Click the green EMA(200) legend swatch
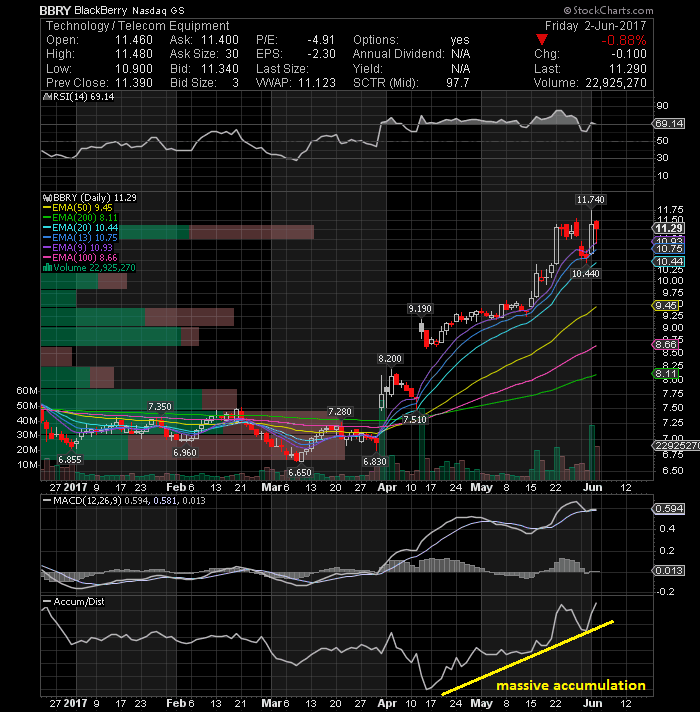The image size is (700, 712). point(47,218)
